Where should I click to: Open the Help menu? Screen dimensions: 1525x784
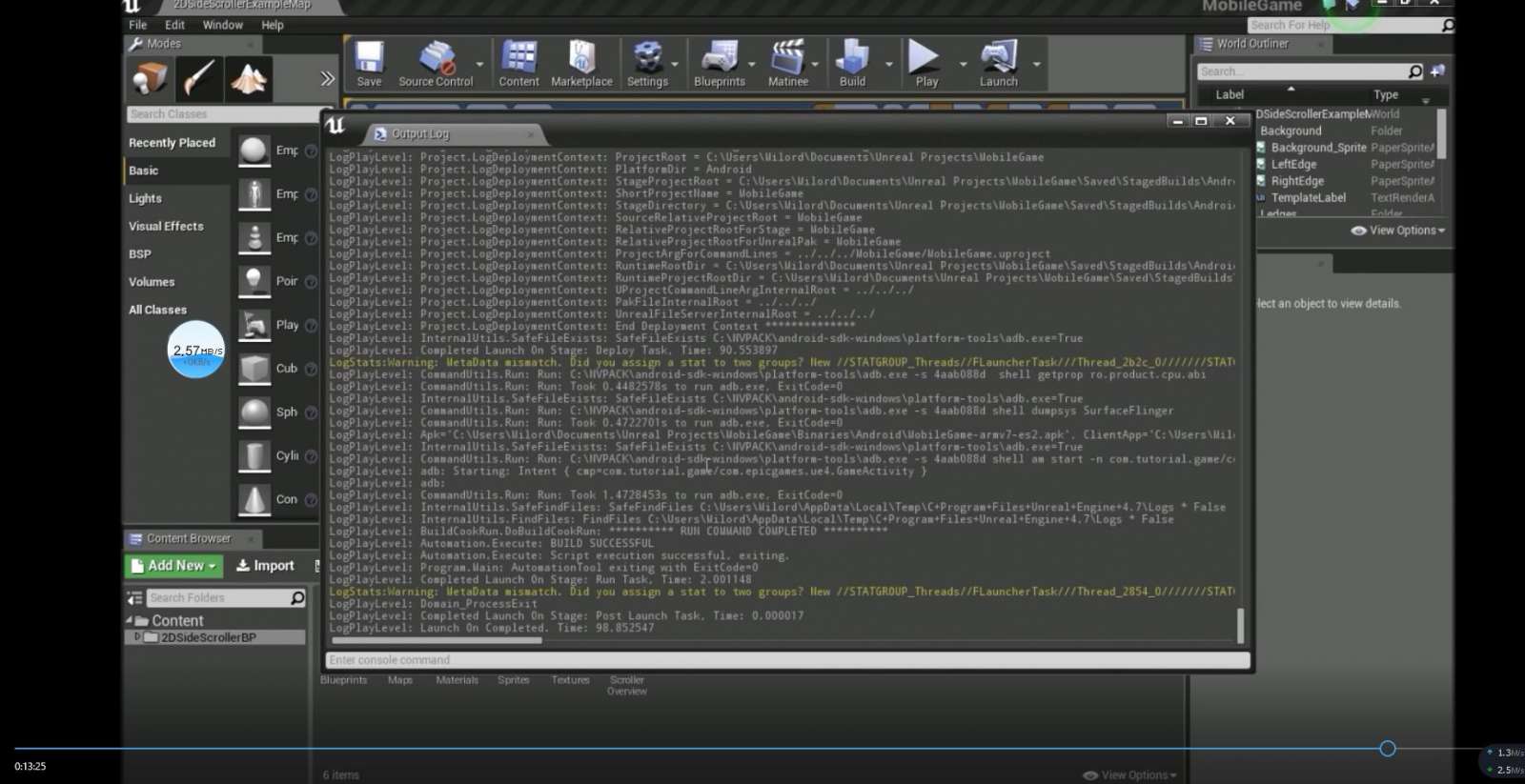pos(273,25)
